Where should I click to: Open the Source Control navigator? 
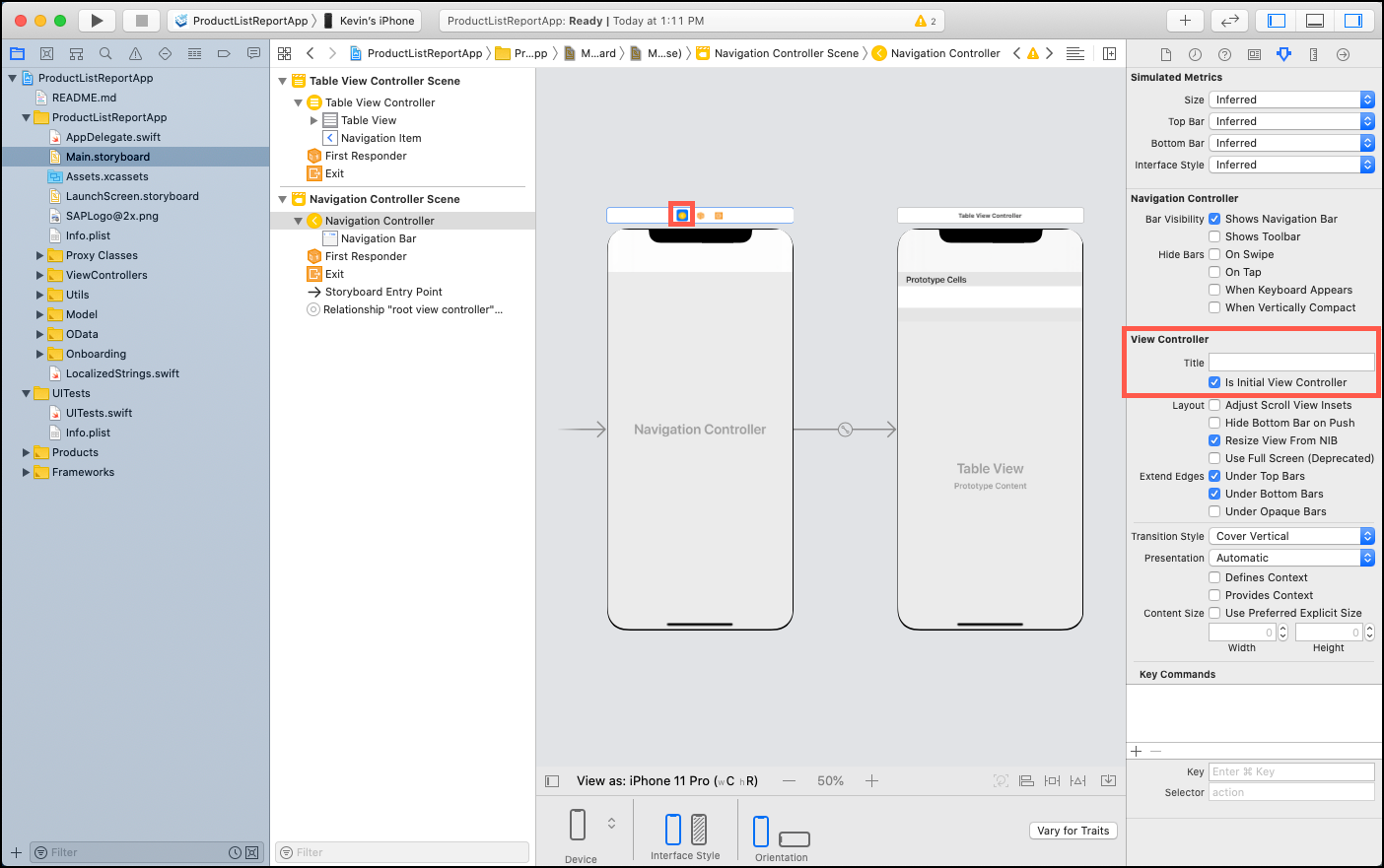(x=46, y=53)
